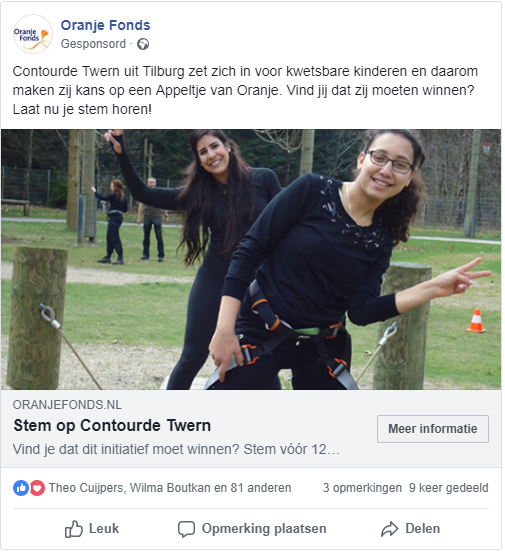Open the Oranje Fonds page name link
Screen dimensions: 505x552
tap(105, 25)
